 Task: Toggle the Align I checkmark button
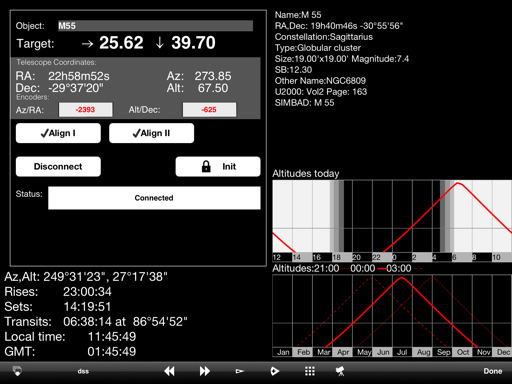[x=58, y=133]
